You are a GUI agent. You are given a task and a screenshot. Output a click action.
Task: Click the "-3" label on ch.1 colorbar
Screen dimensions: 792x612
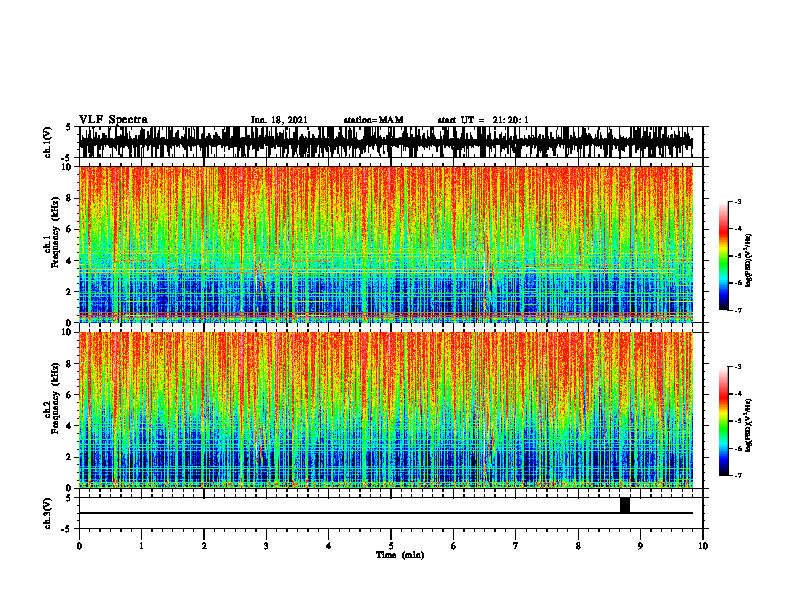tap(737, 201)
